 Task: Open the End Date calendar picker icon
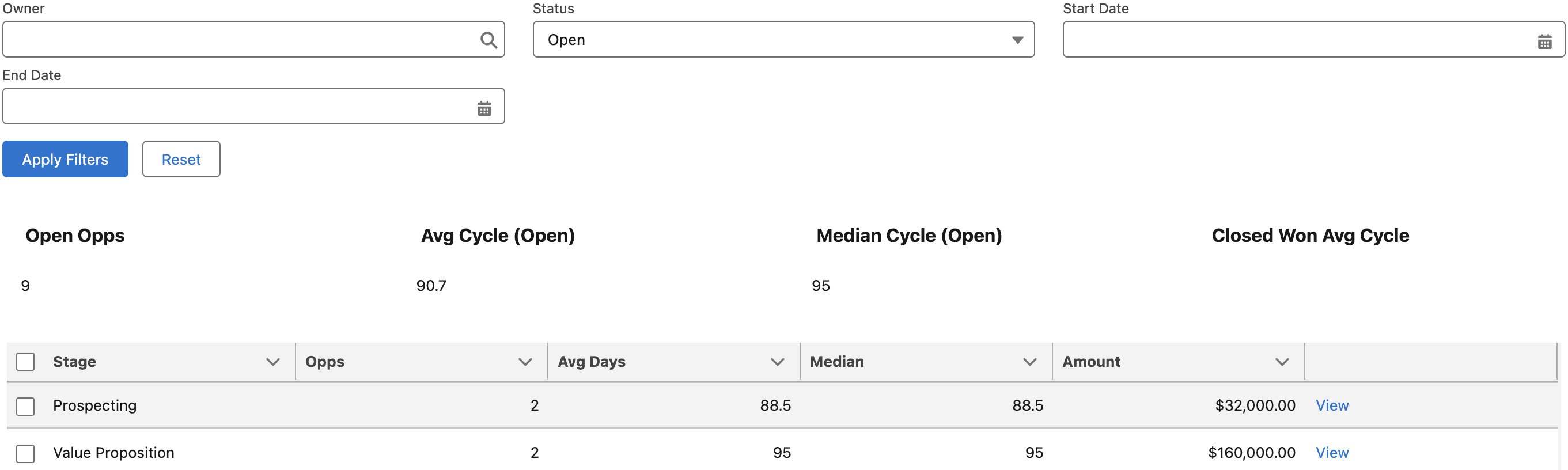click(x=484, y=108)
